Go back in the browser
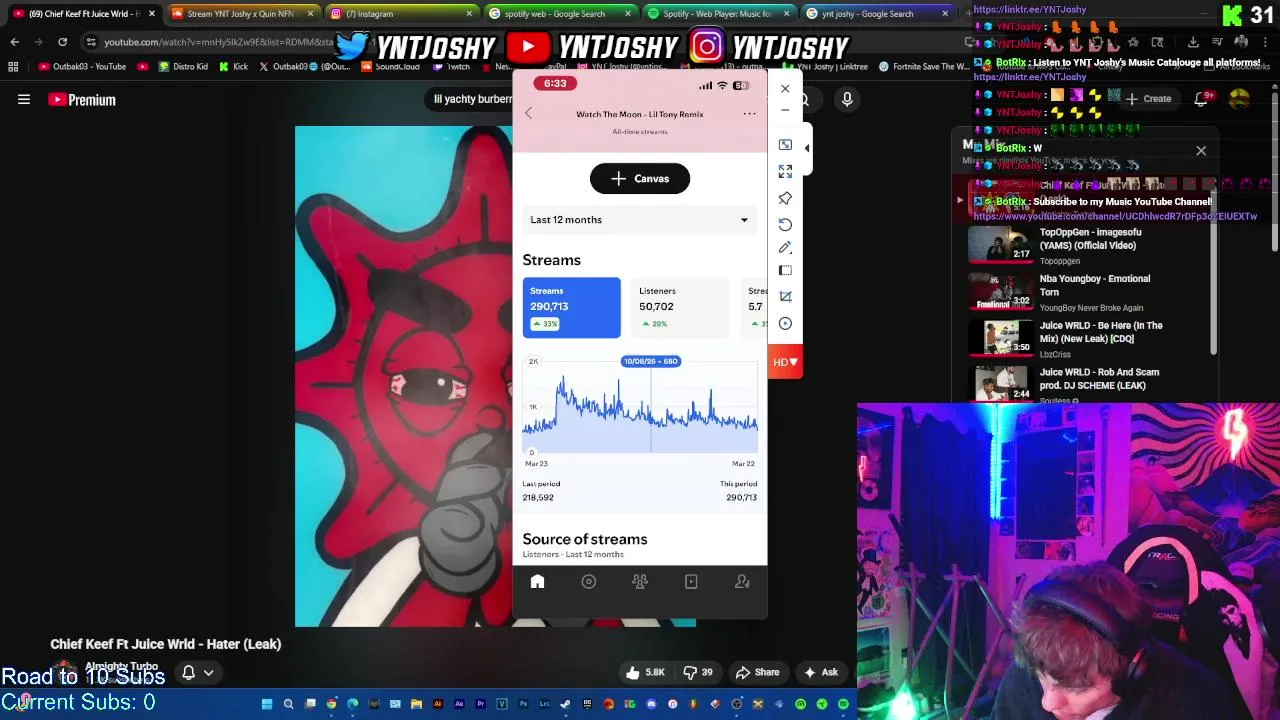Screen dimensions: 1280x720 [x=14, y=42]
